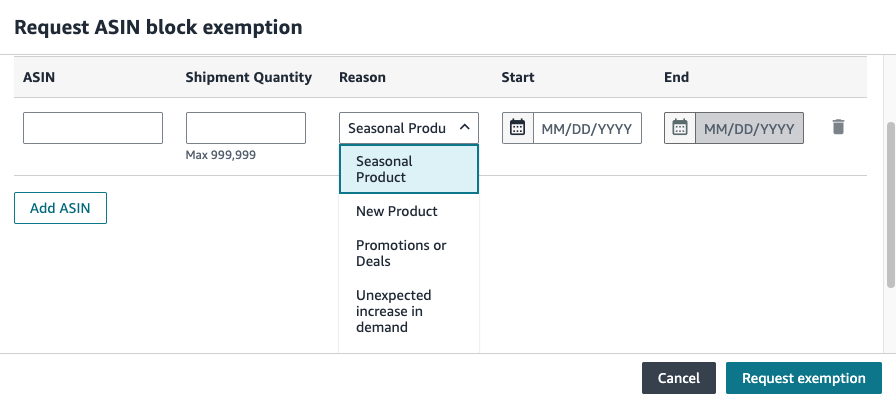The height and width of the screenshot is (401, 896).
Task: Focus the ASIN text field
Action: coord(93,128)
